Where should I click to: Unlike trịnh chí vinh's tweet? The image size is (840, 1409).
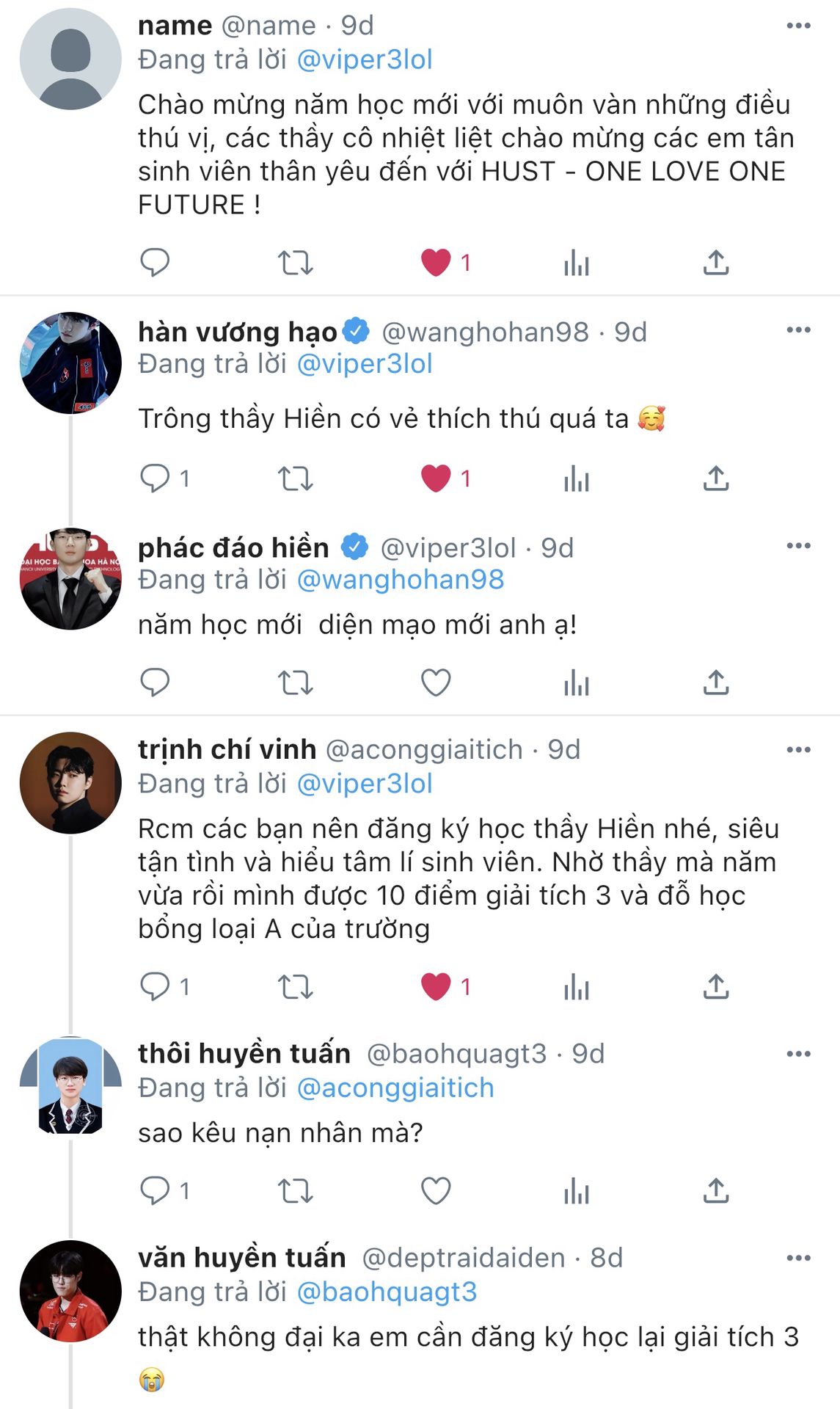[x=436, y=987]
